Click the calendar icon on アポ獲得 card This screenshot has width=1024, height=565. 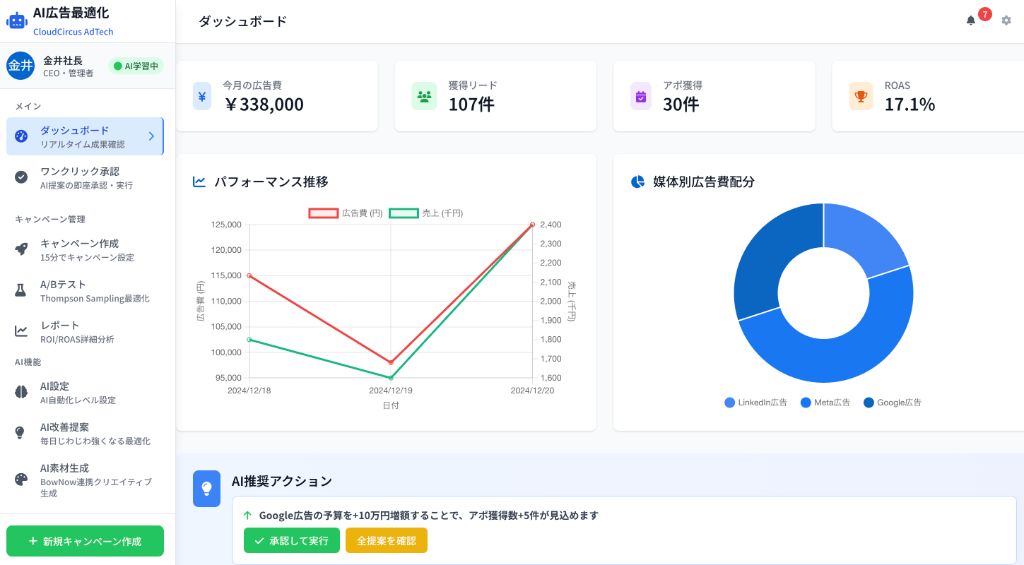(x=641, y=97)
